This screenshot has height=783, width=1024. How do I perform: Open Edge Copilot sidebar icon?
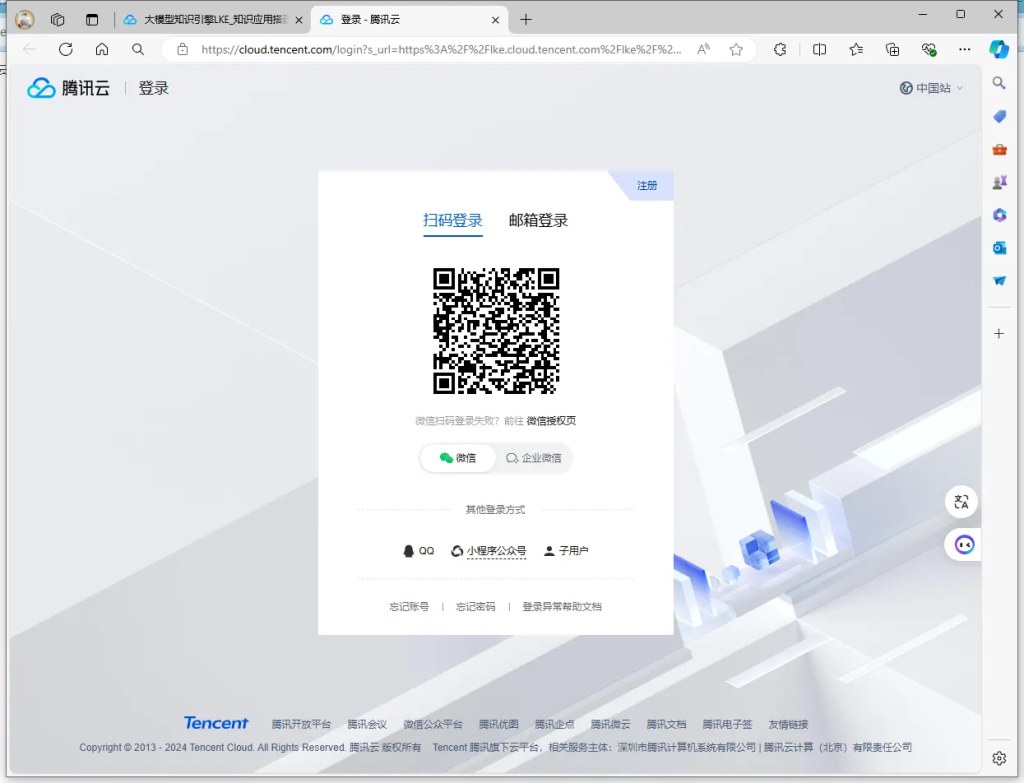pos(998,49)
